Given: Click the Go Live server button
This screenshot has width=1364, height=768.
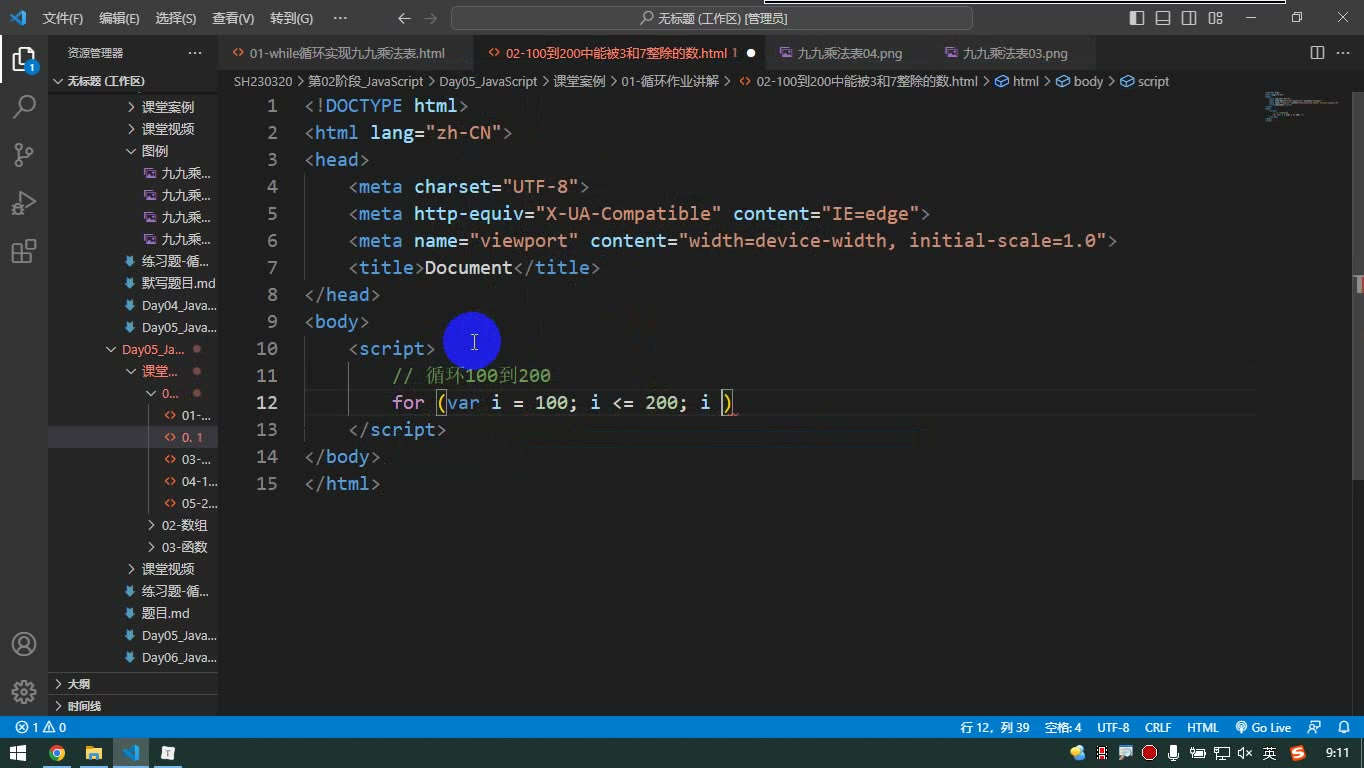Looking at the screenshot, I should [1263, 728].
